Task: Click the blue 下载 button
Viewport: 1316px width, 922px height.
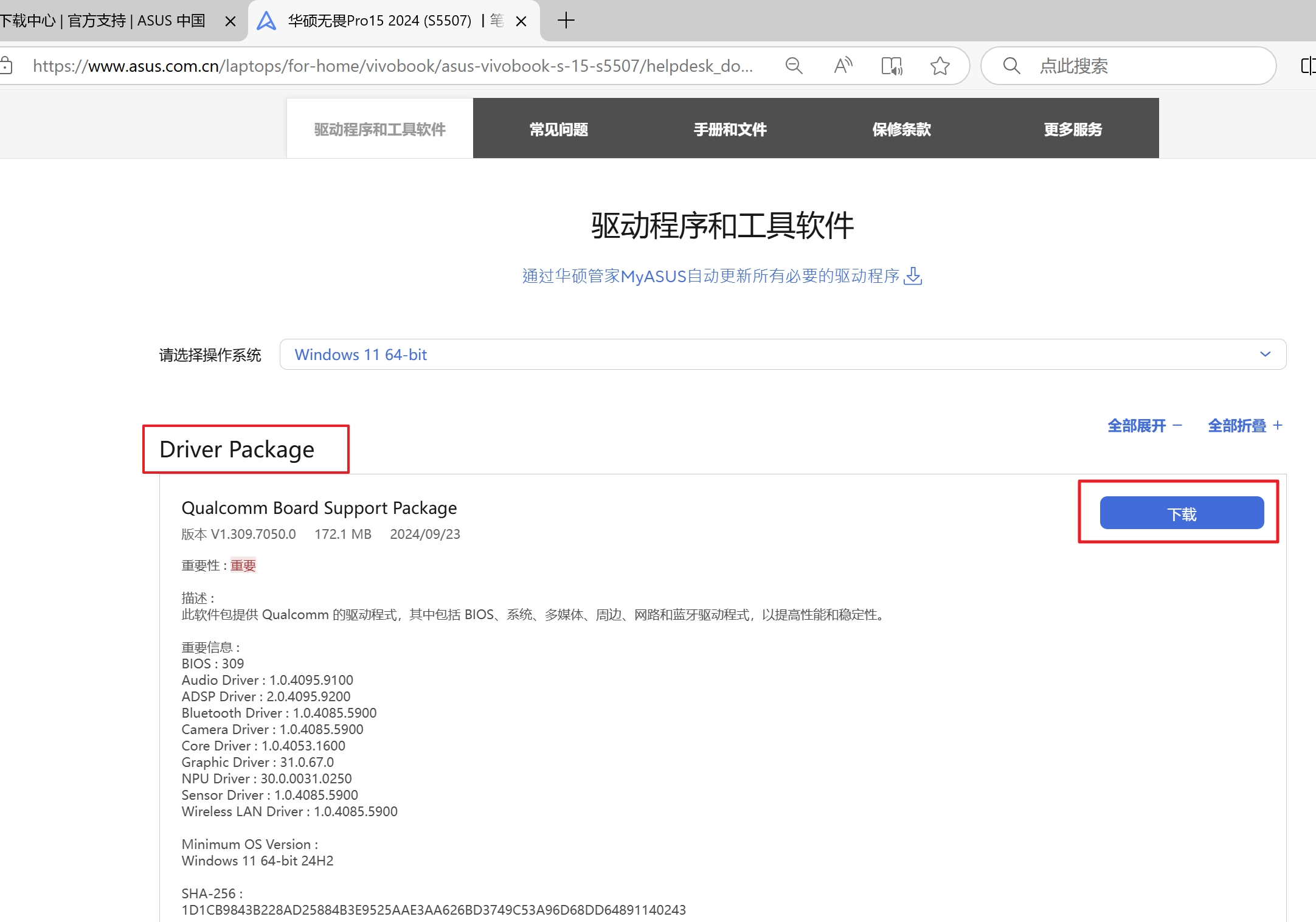Action: (x=1181, y=514)
